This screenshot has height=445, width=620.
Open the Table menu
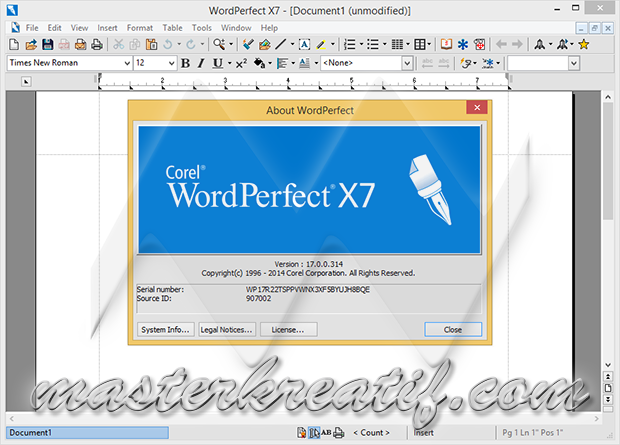tap(172, 28)
